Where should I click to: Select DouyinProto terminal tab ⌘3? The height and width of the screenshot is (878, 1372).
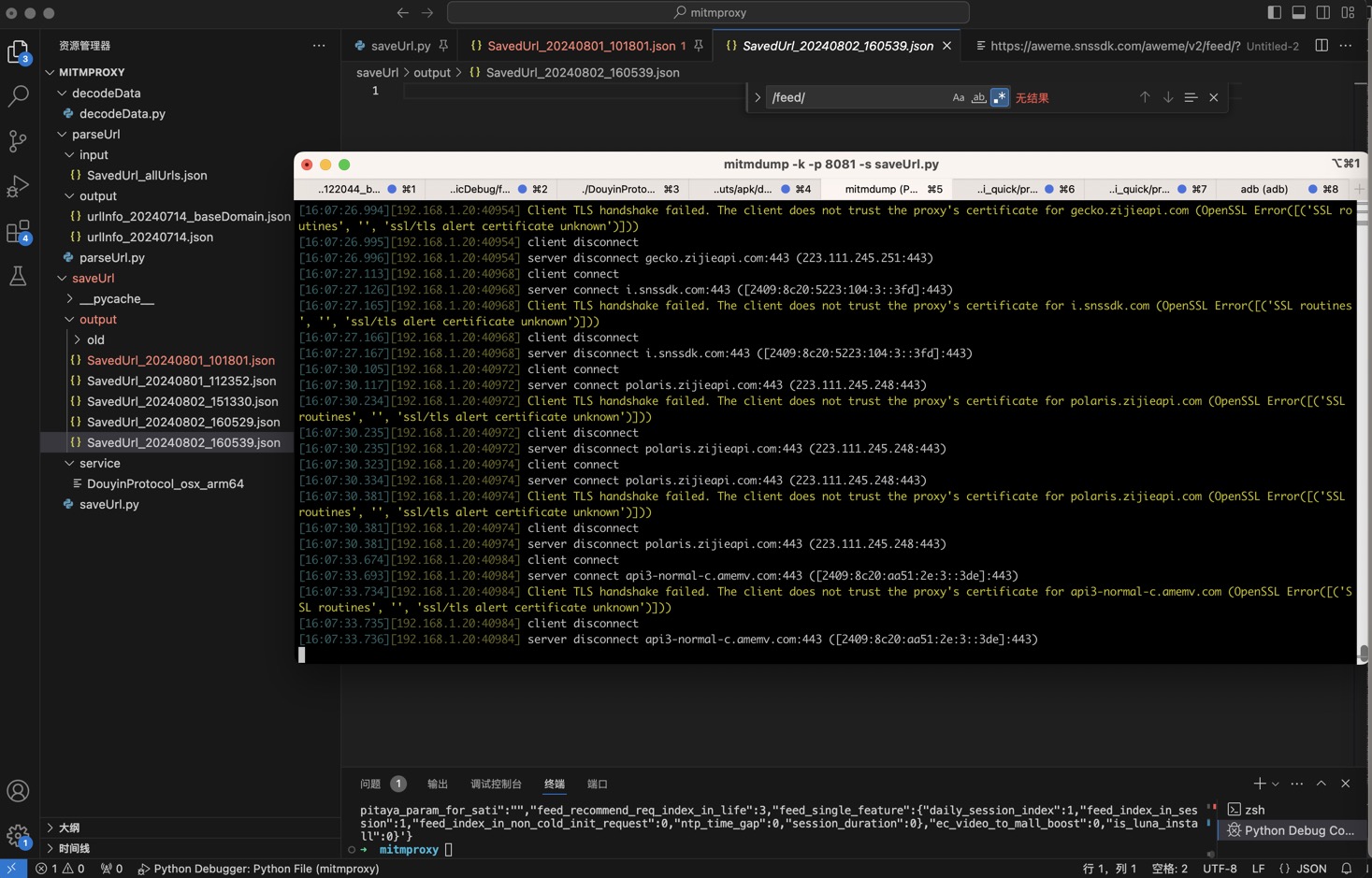(x=623, y=189)
